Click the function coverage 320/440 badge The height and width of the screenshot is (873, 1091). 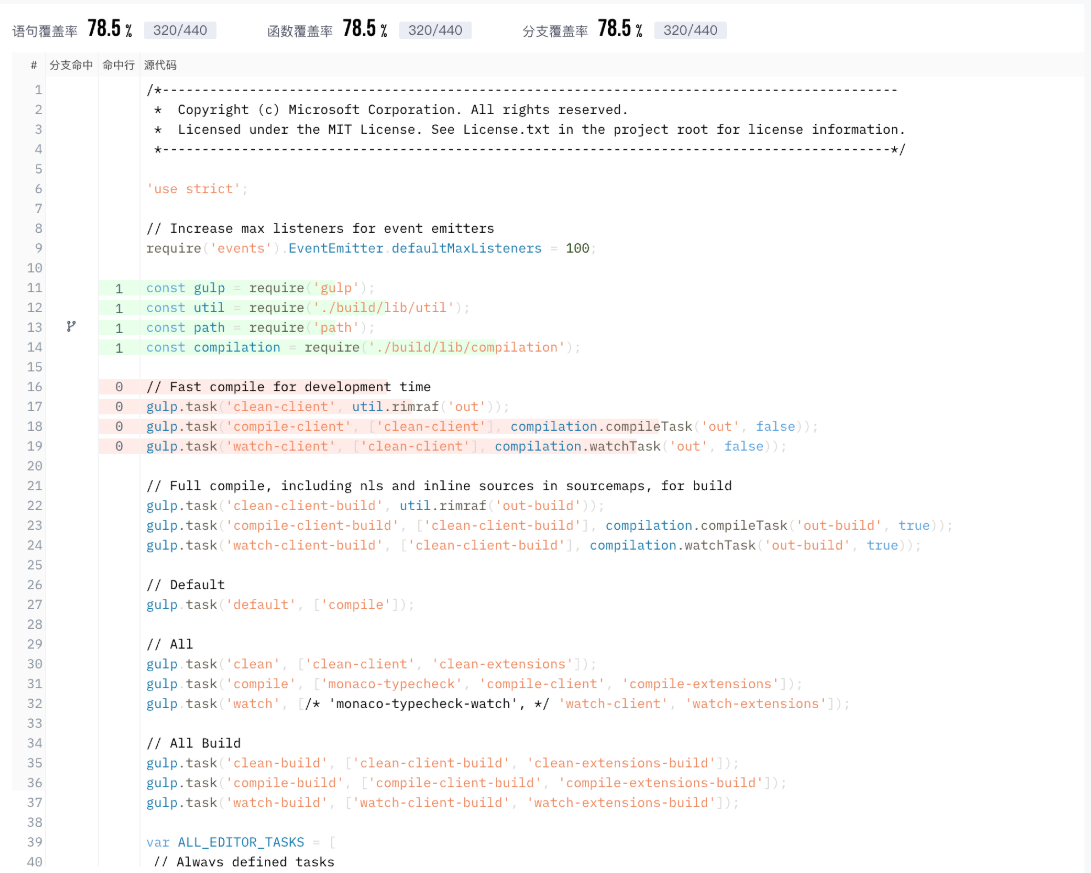click(435, 31)
